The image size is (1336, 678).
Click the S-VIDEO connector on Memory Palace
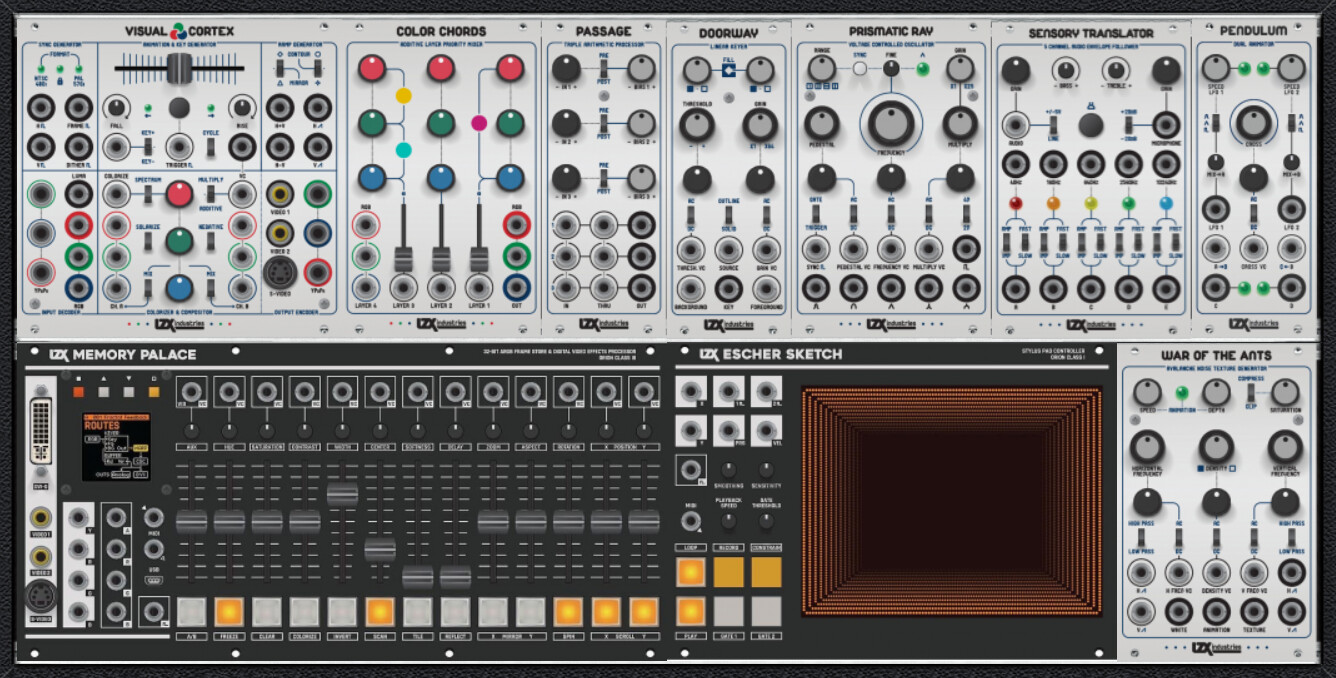pos(40,596)
